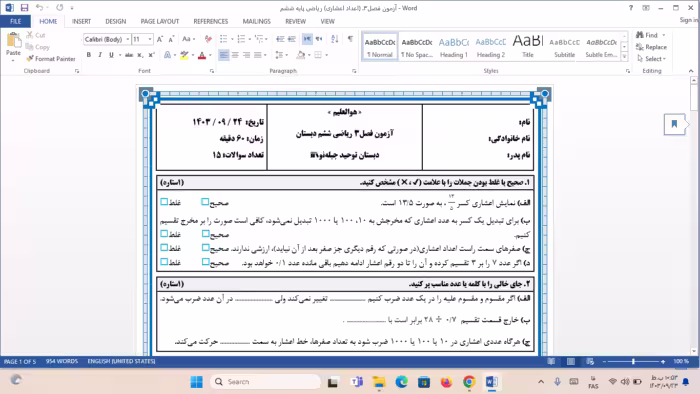
Task: Check صحیح box for statement الف
Action: [x=205, y=202]
